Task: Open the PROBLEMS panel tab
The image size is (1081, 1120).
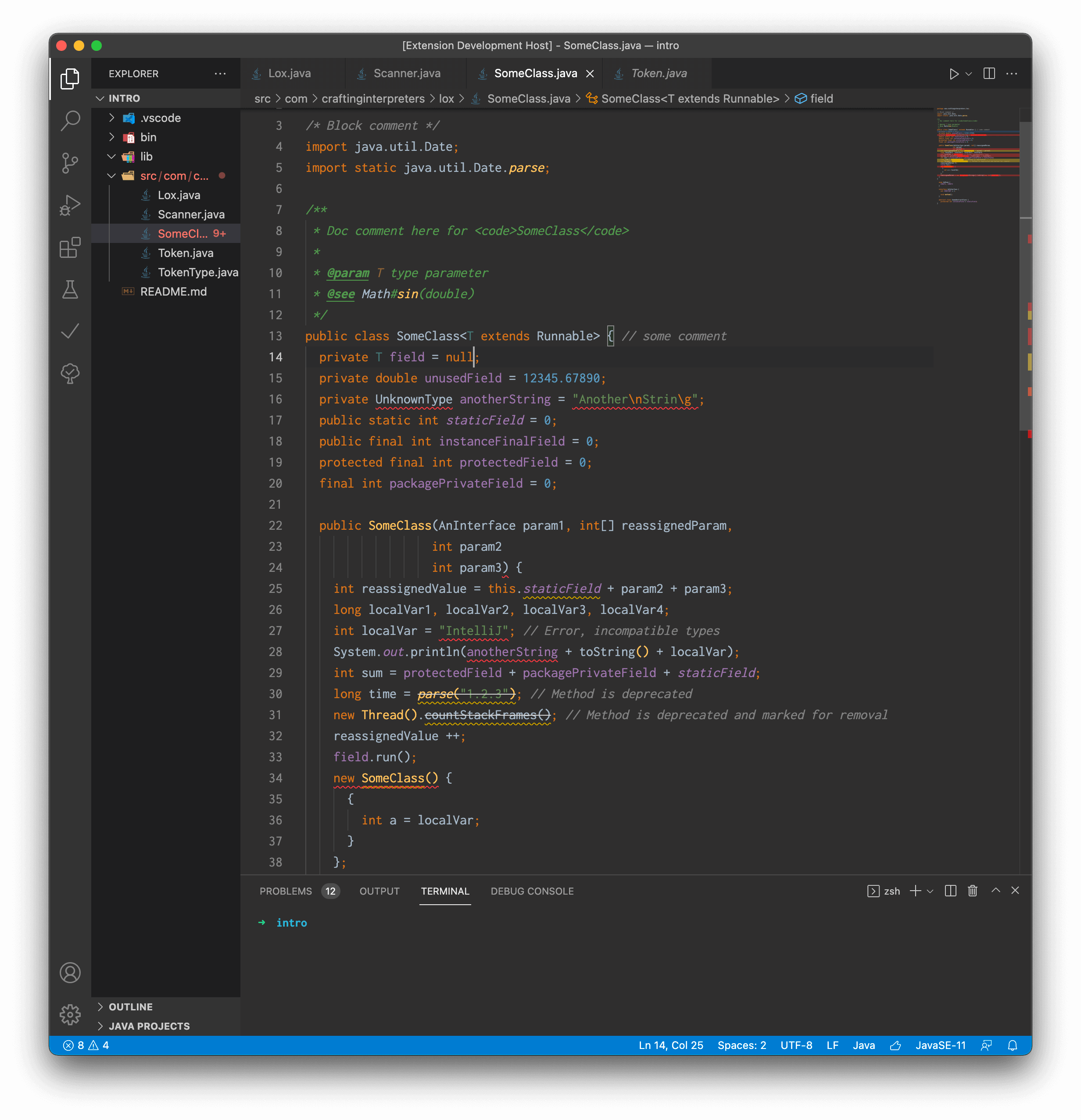Action: tap(300, 891)
